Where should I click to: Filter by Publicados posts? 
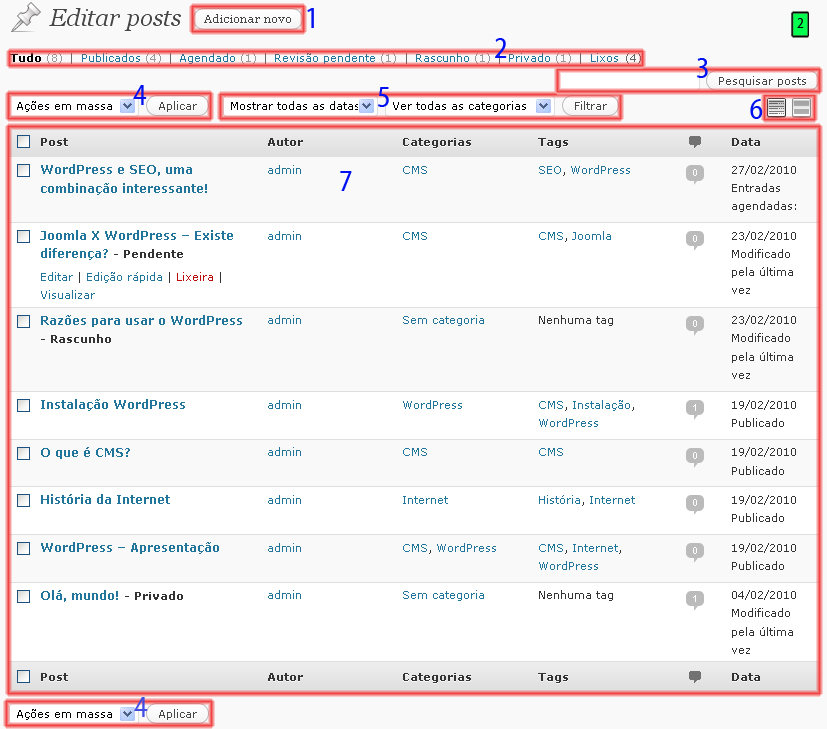coord(111,58)
